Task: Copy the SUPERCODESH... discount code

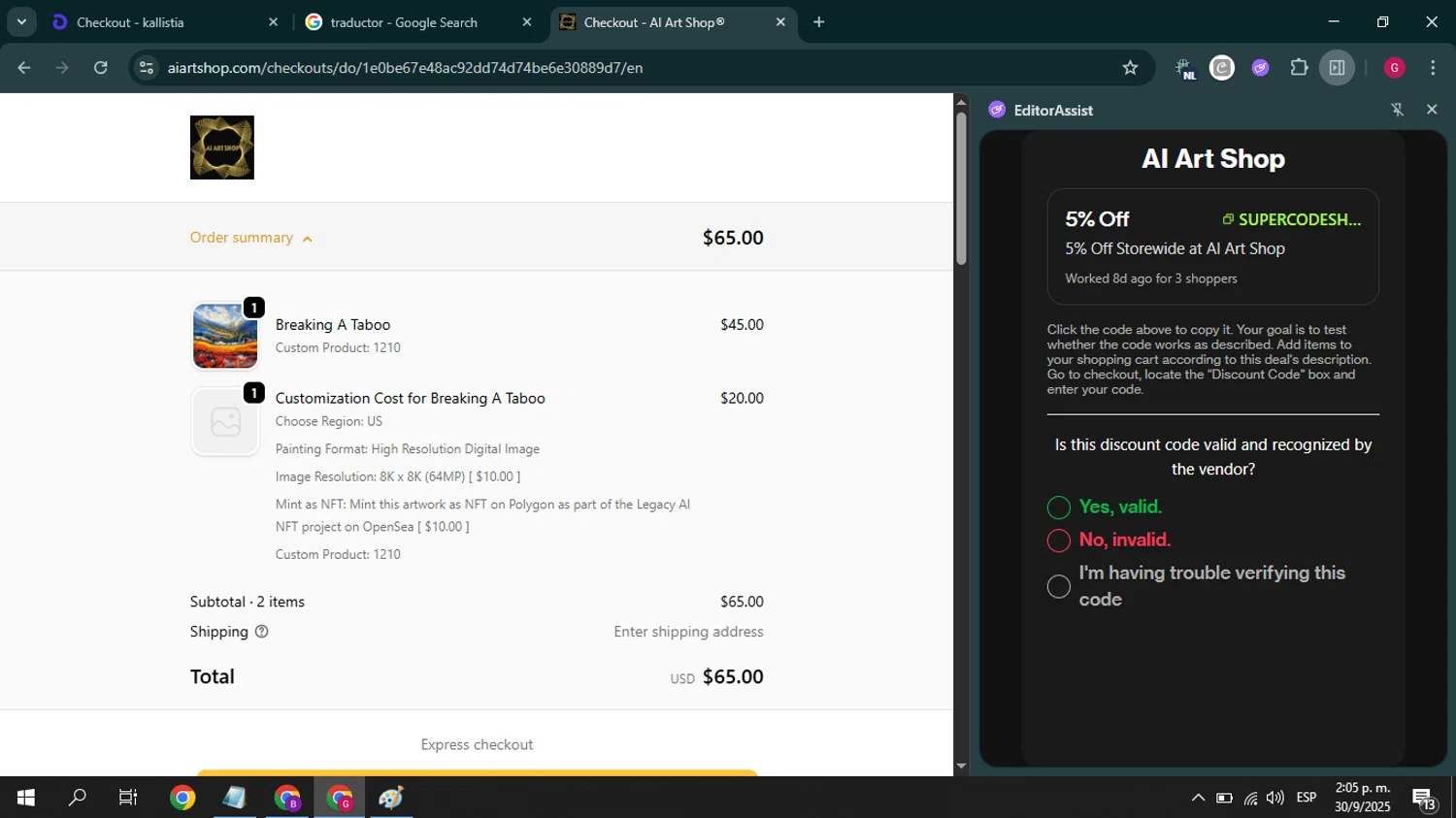Action: pyautogui.click(x=1292, y=219)
